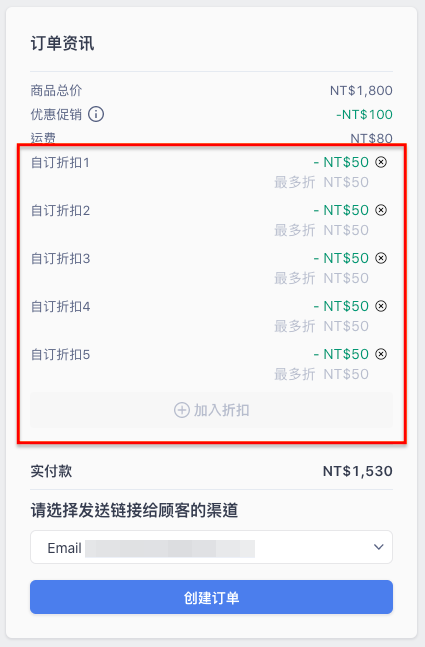Viewport: 425px width, 647px height.
Task: Click the info icon beside 优惠促销
Action: coord(96,114)
